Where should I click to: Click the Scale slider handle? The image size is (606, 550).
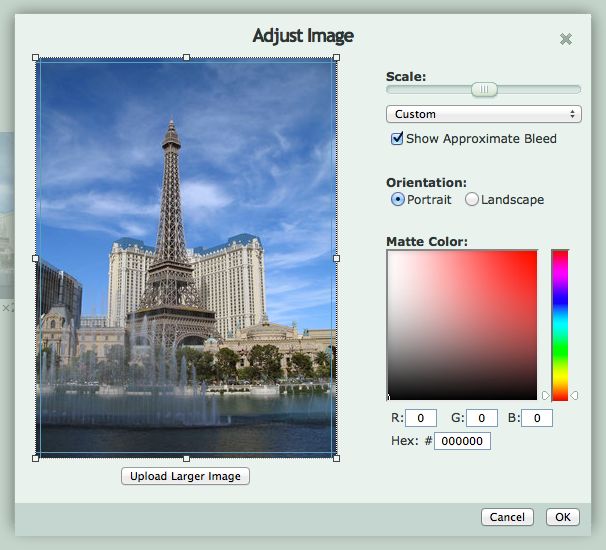484,90
